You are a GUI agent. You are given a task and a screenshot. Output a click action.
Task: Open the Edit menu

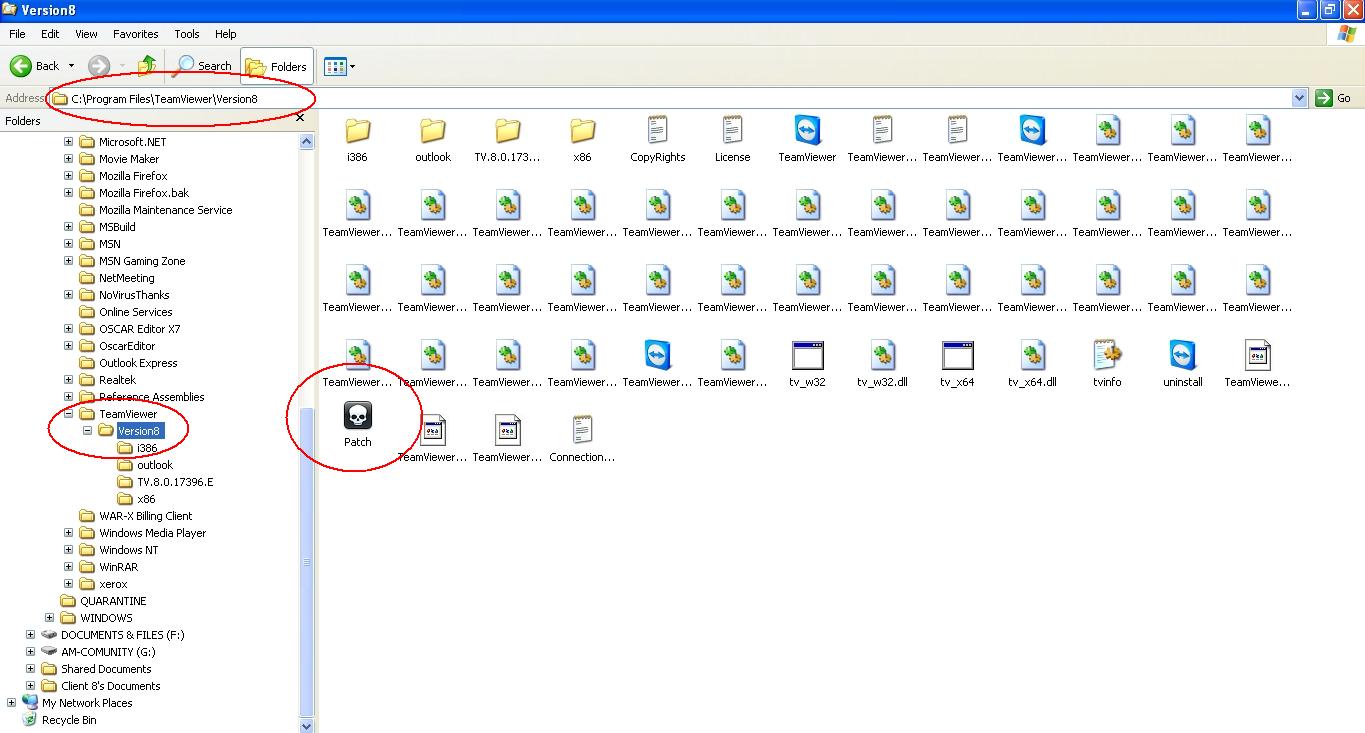[x=50, y=34]
